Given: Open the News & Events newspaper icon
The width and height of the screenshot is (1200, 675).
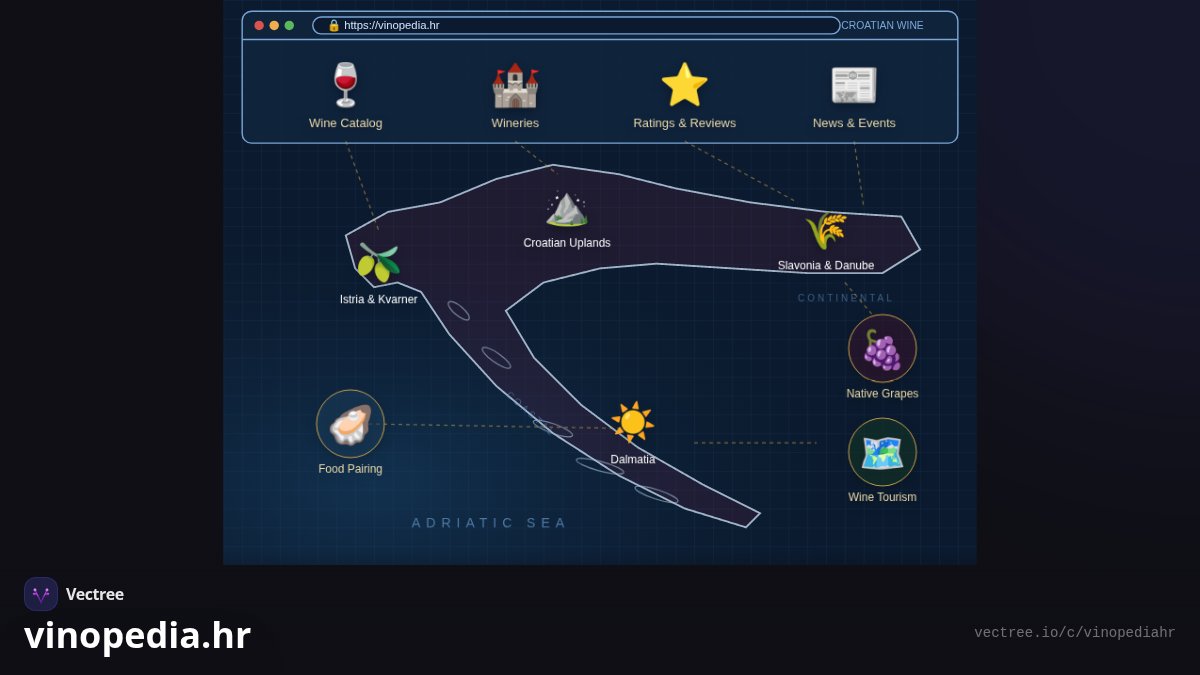Looking at the screenshot, I should [854, 85].
